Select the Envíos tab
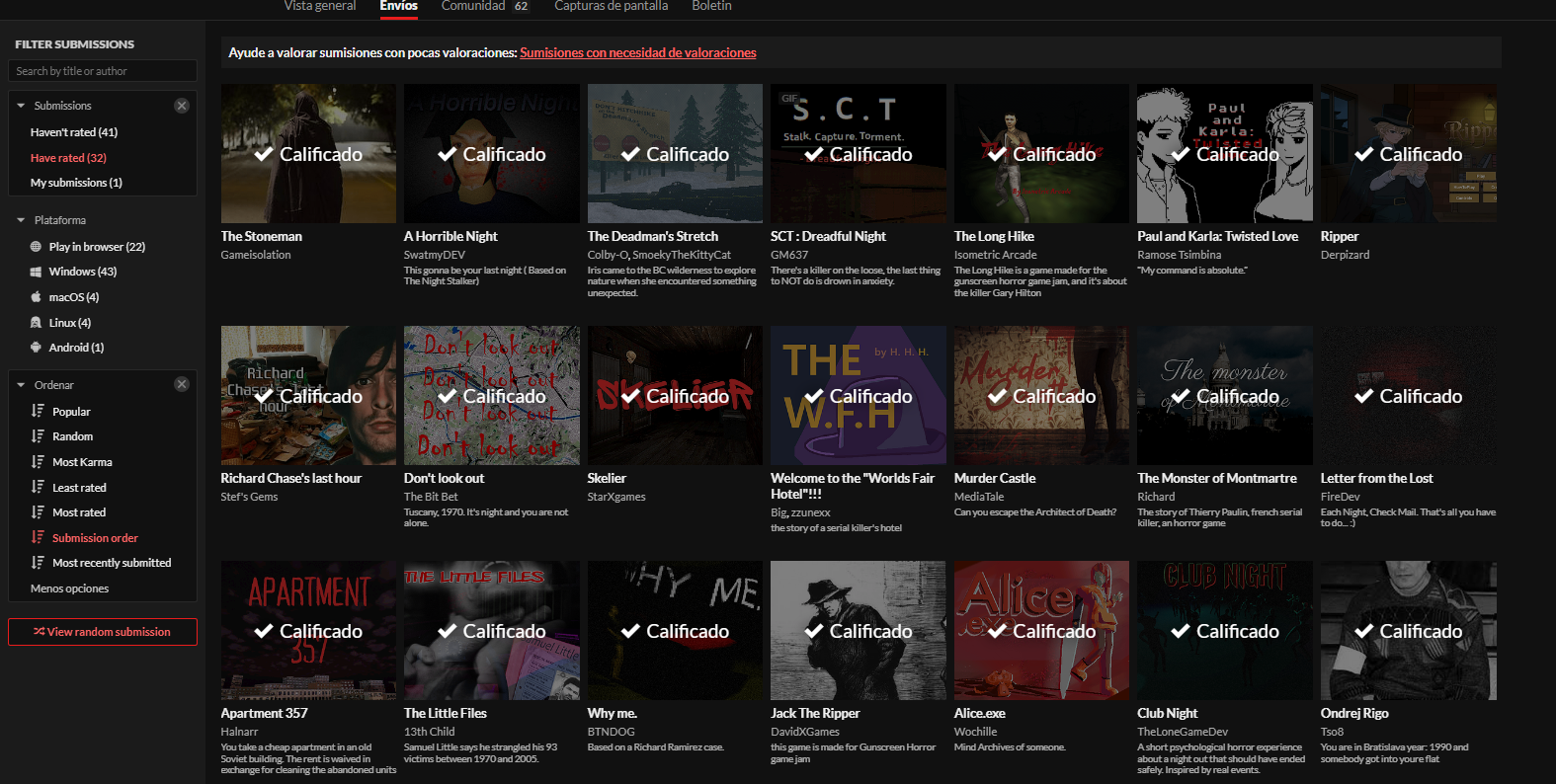This screenshot has height=784, width=1556. pyautogui.click(x=399, y=6)
